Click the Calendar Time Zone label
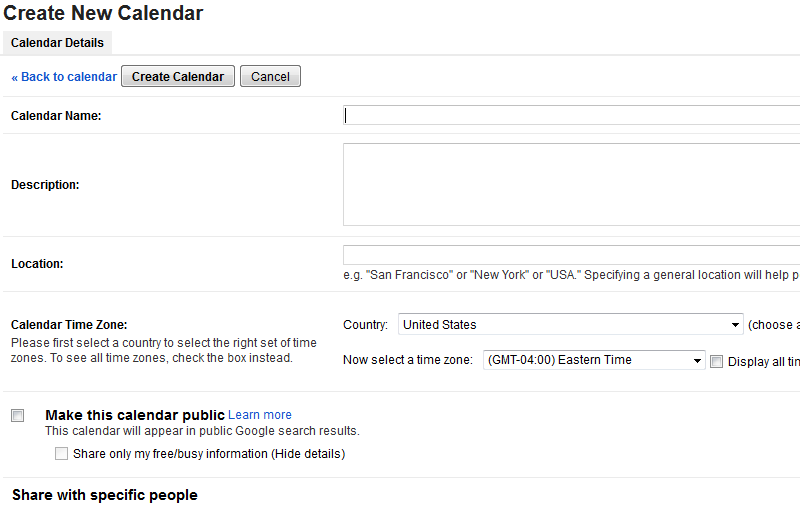Viewport: 800px width, 518px height. (x=69, y=325)
